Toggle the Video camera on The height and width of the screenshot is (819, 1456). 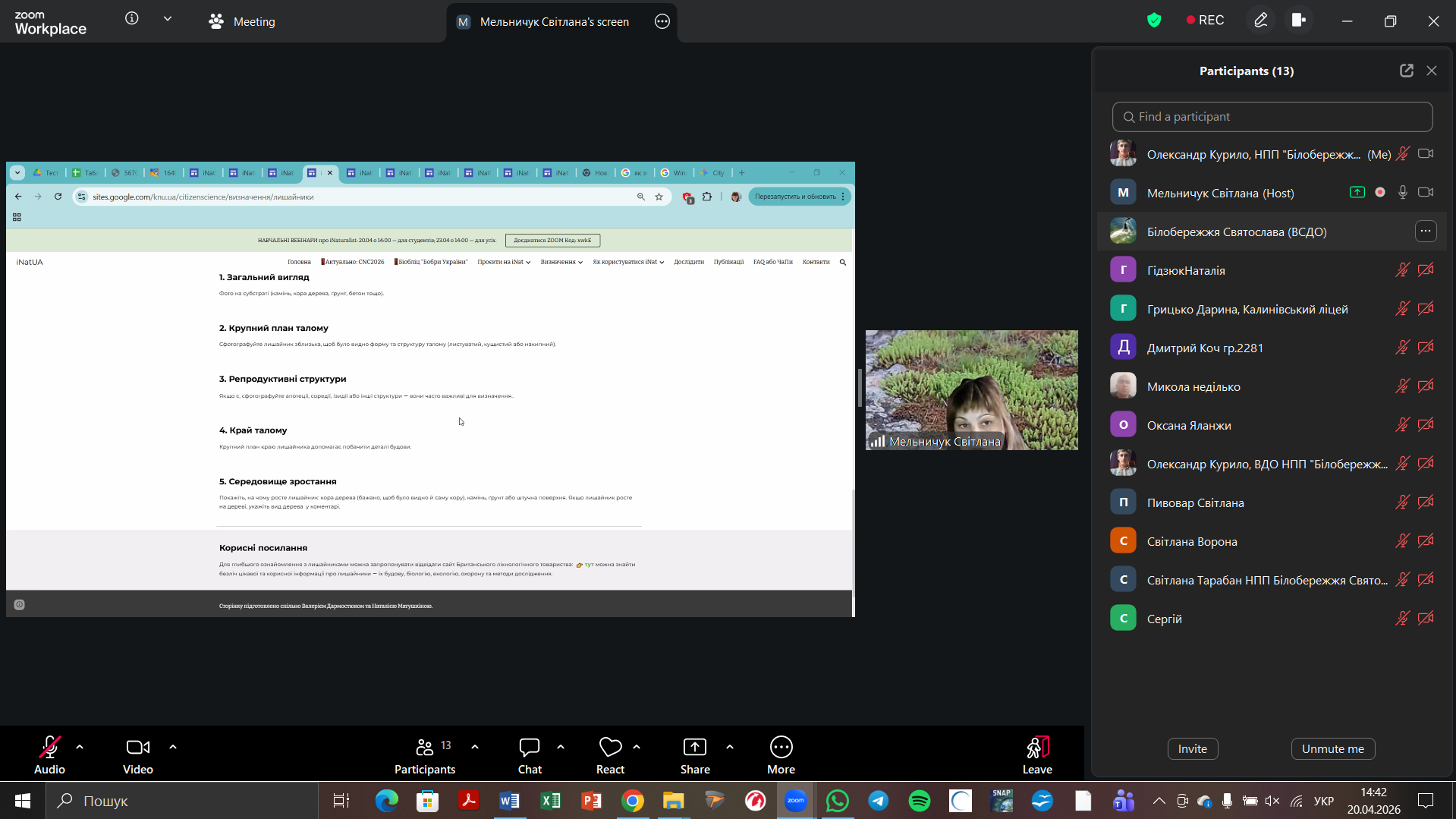[137, 748]
